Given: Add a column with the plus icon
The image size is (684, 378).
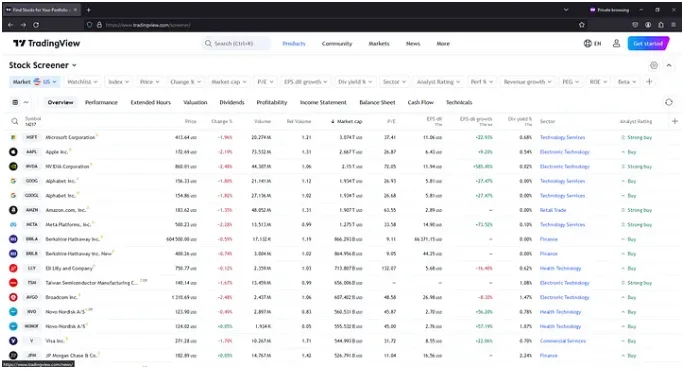Looking at the screenshot, I should pyautogui.click(x=675, y=121).
